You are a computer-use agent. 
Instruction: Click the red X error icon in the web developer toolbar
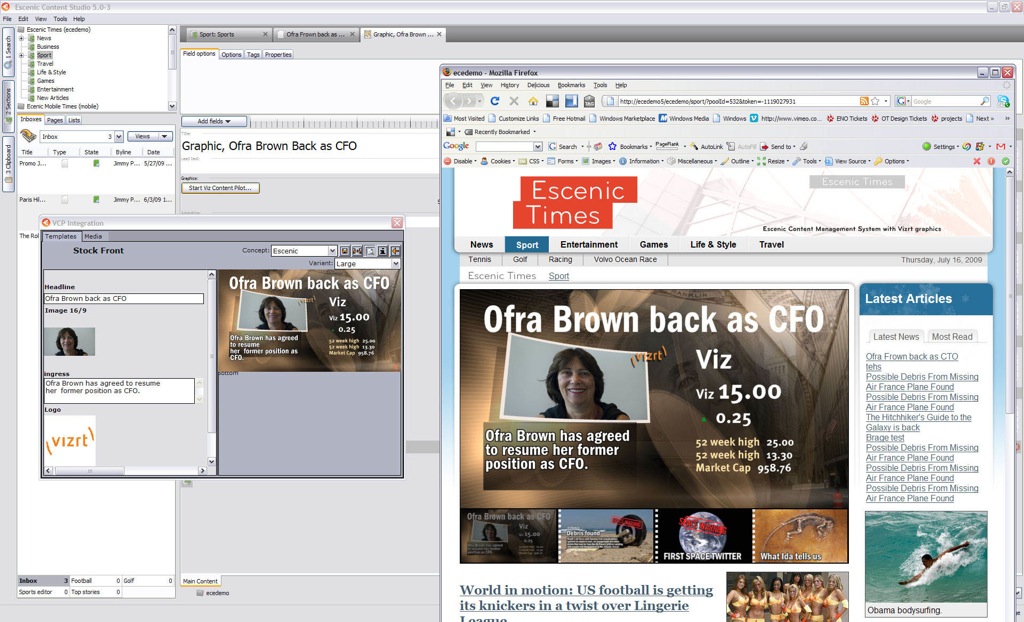tap(977, 161)
